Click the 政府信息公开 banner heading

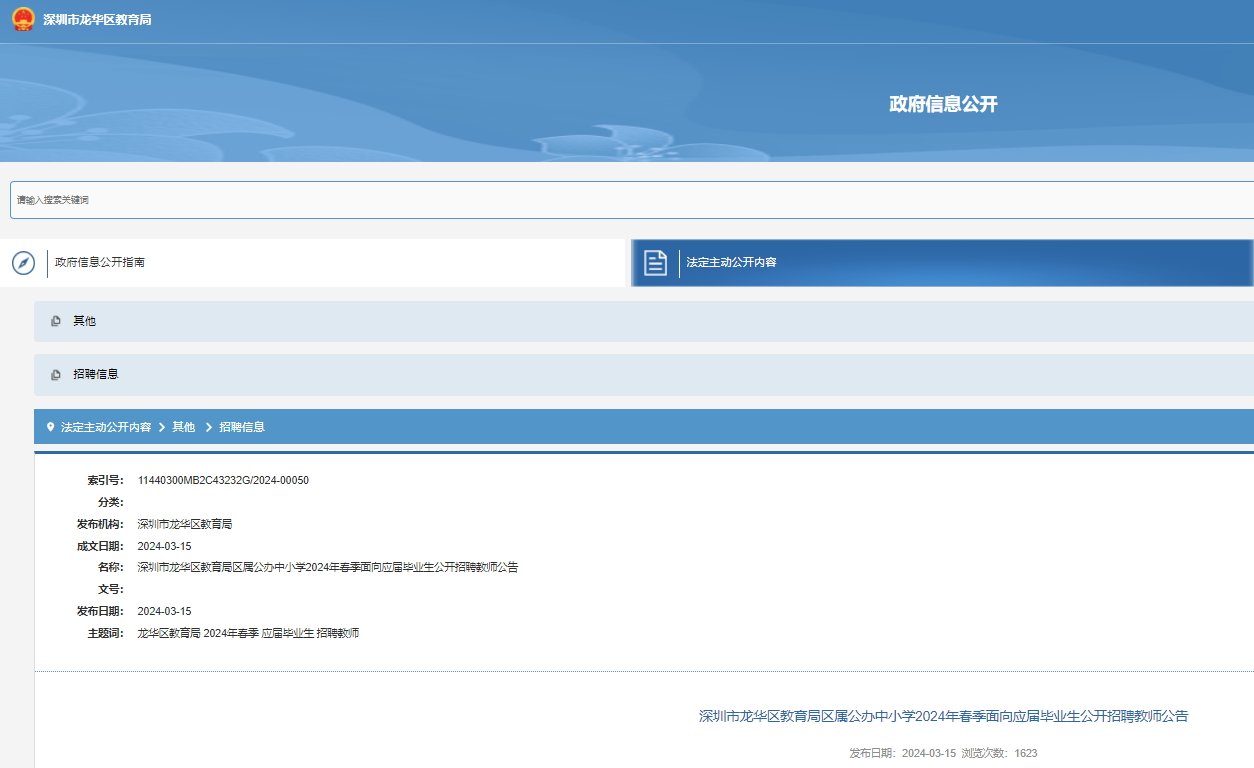[943, 104]
